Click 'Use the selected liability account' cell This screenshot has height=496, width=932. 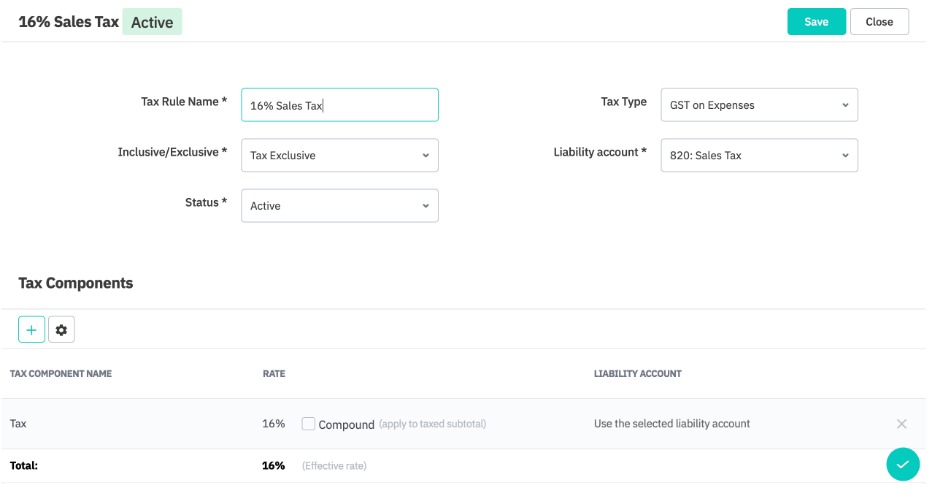671,424
